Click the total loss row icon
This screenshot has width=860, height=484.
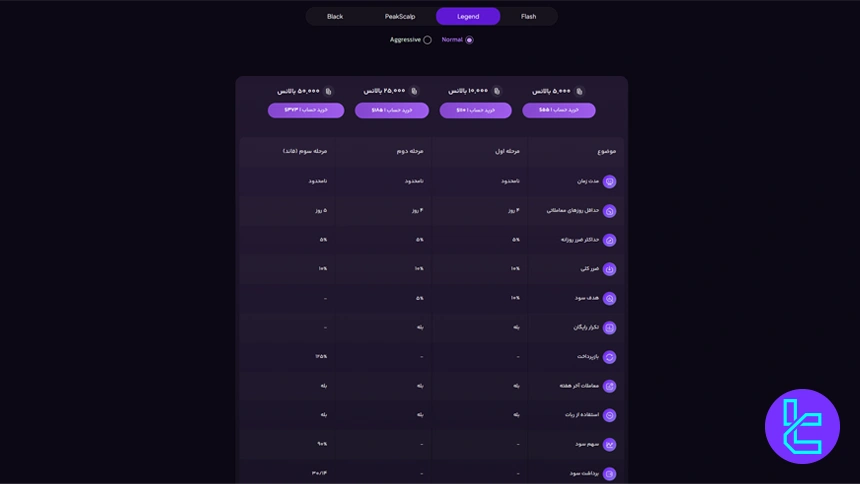coord(609,269)
